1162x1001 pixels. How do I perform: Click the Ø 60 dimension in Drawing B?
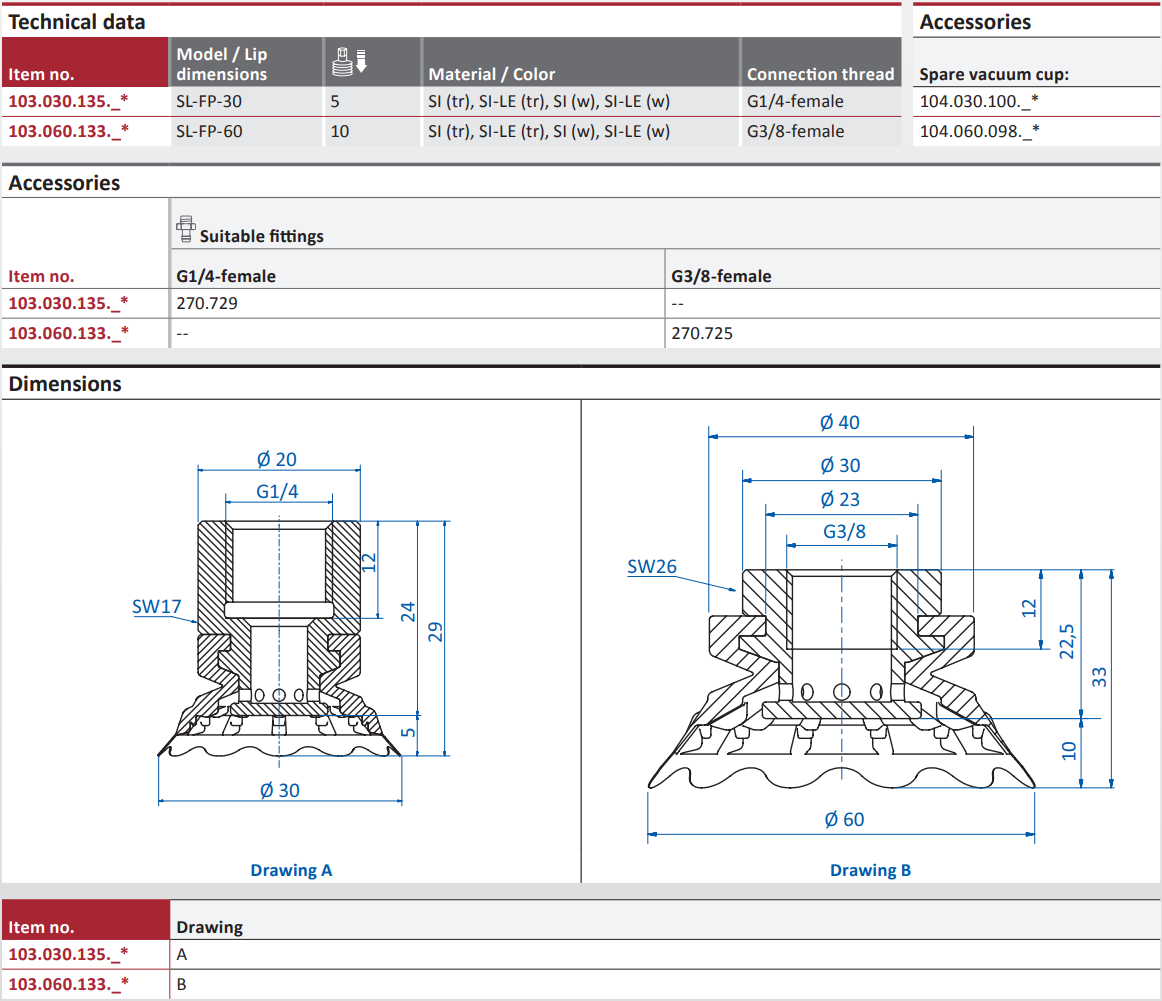click(x=844, y=819)
